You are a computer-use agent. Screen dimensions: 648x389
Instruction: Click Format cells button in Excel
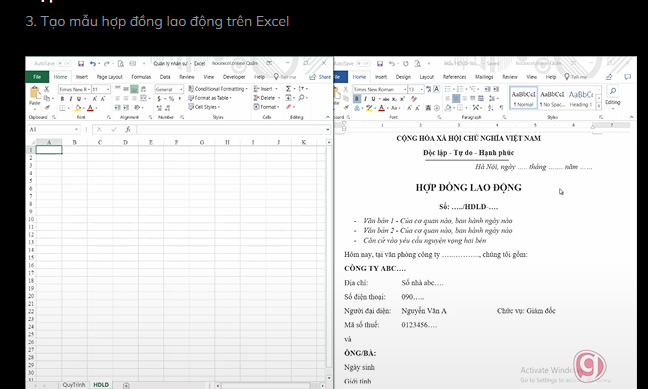point(267,107)
